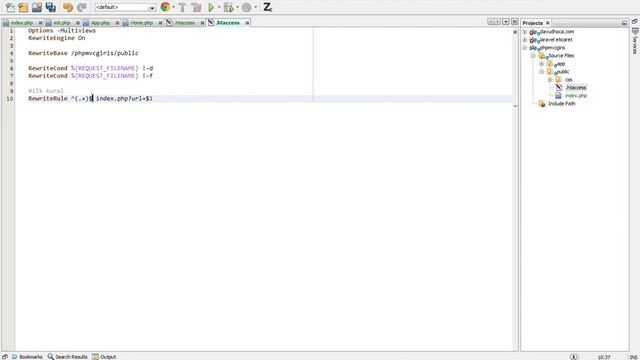Click the Chrome browser icon in toolbar
The width and height of the screenshot is (640, 360).
coord(165,7)
